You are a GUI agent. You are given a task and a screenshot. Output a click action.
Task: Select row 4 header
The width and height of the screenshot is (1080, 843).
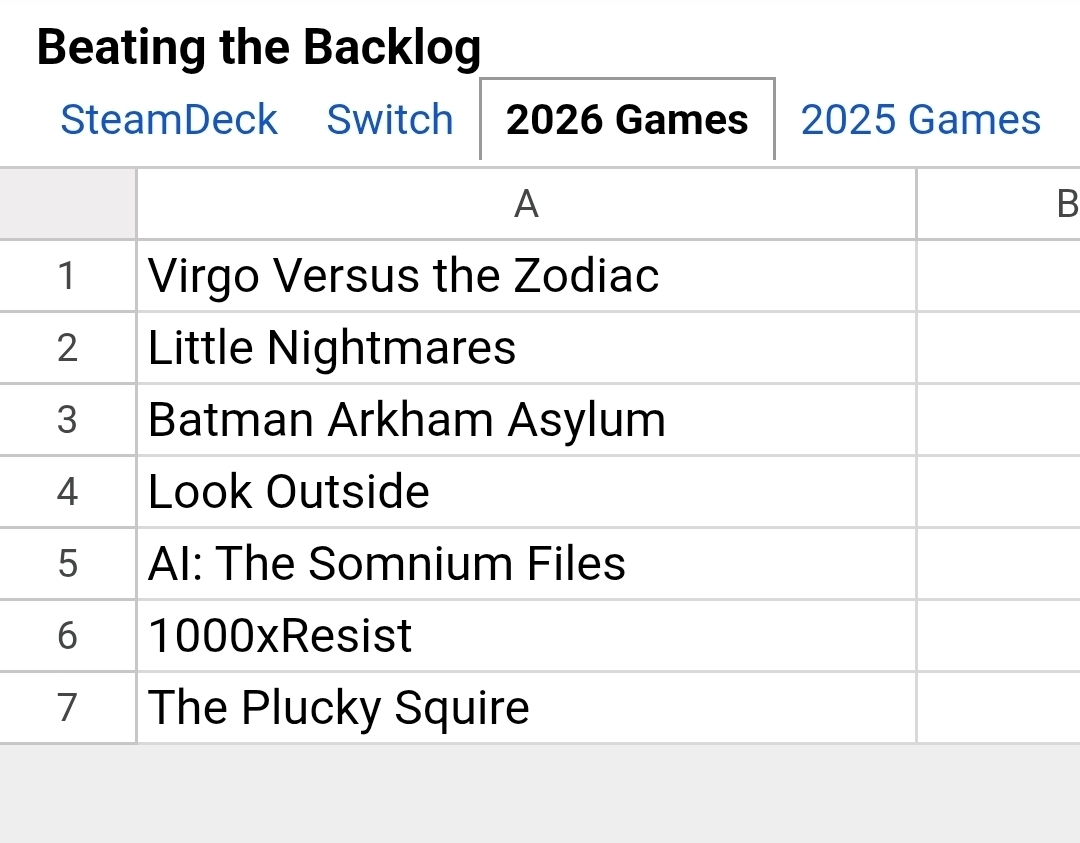(x=67, y=491)
